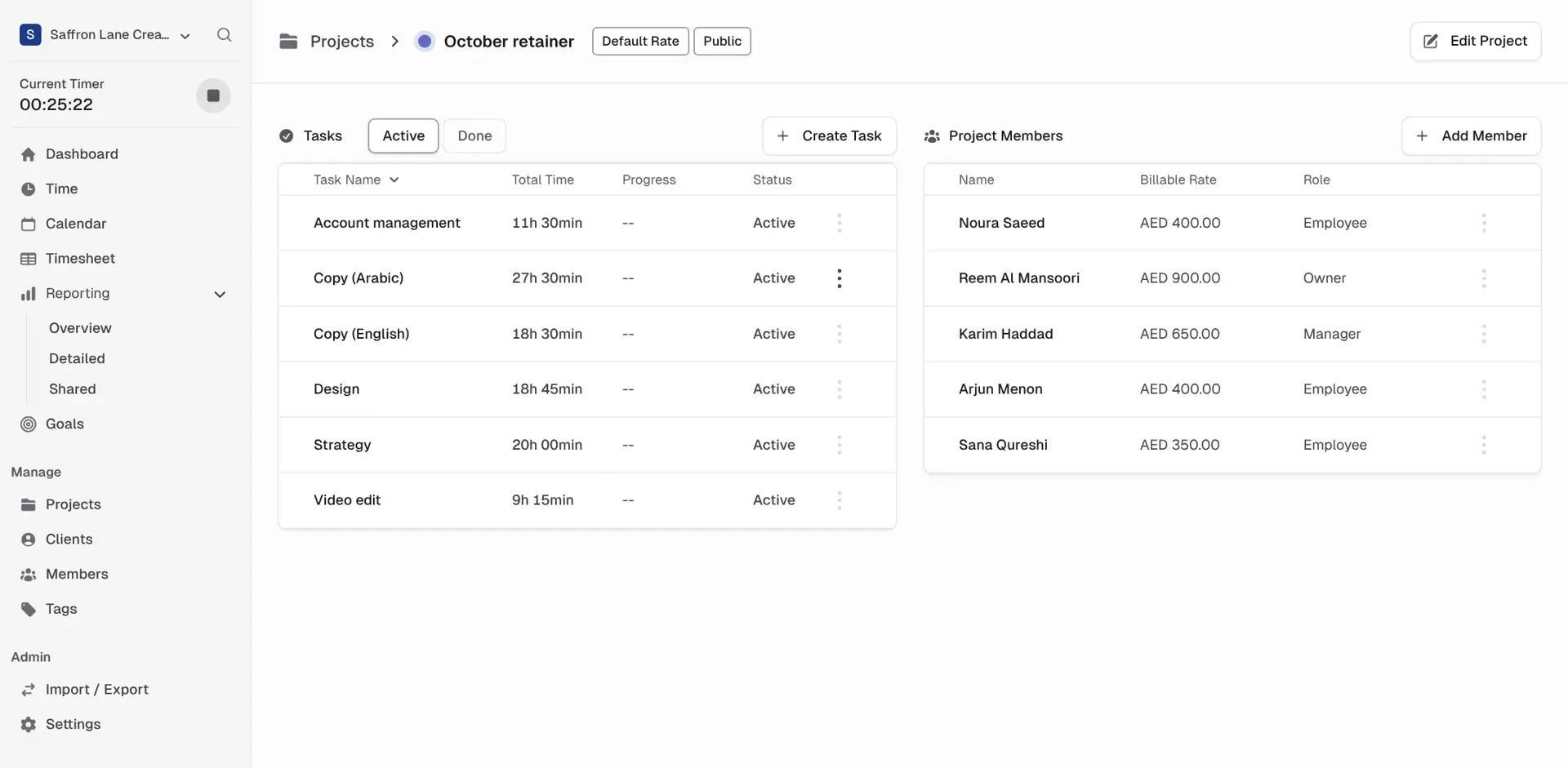Viewport: 1568px width, 768px height.
Task: Open Sana Qureshi member options menu
Action: click(x=1484, y=445)
